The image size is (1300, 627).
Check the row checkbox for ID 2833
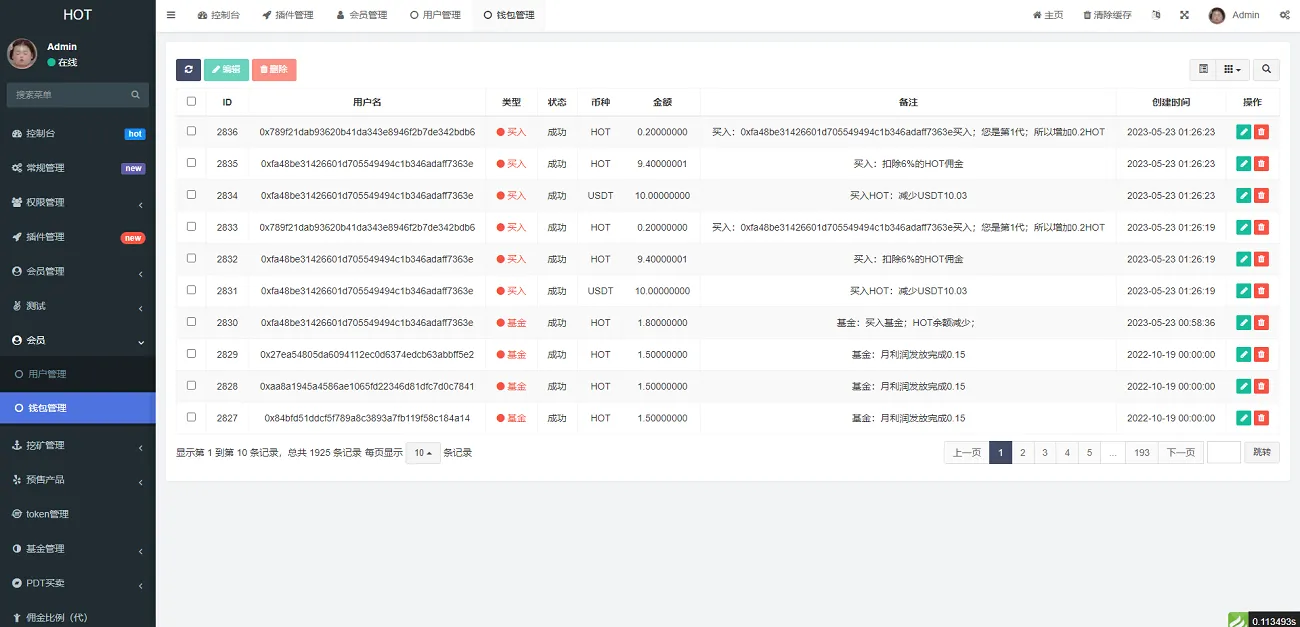[x=191, y=227]
